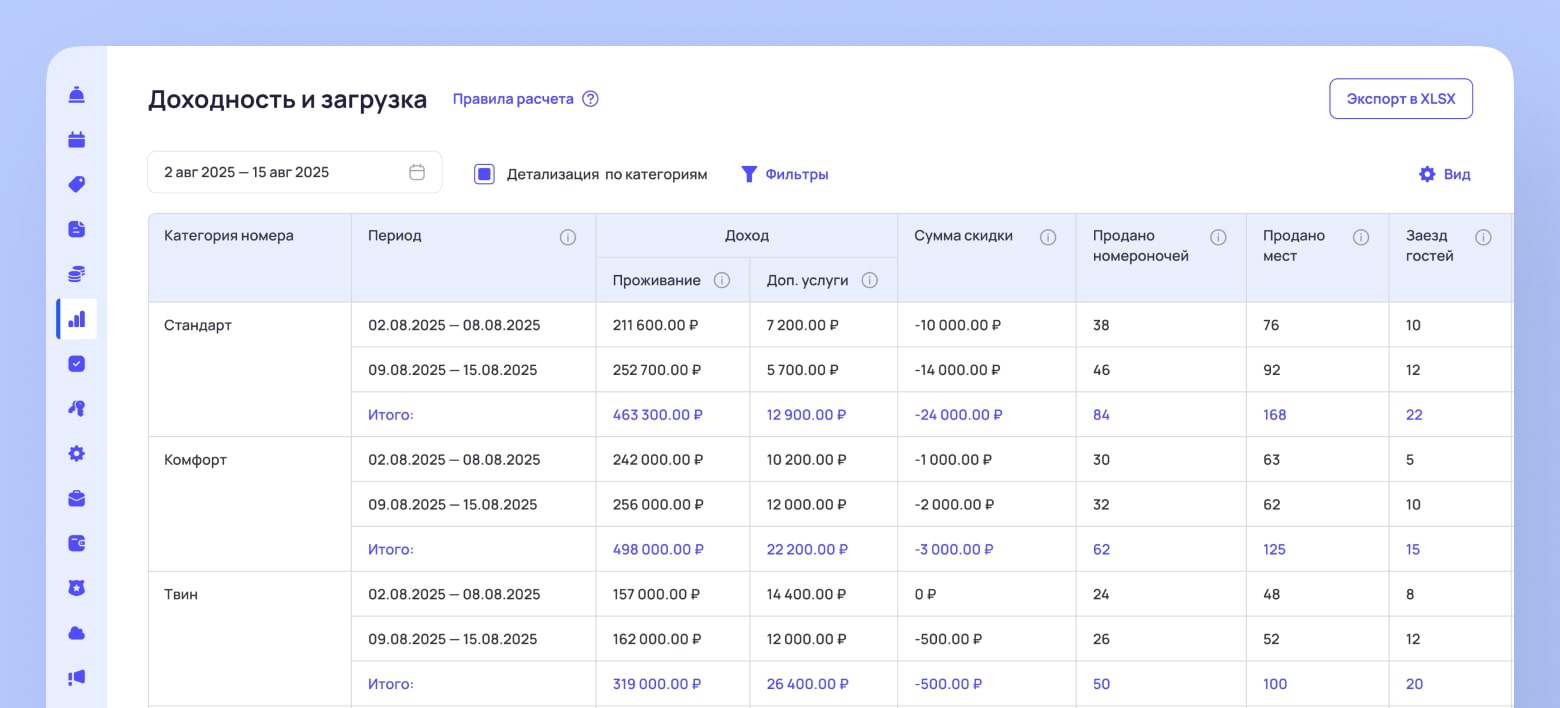Click the calendar icon in the date range field
Screen dimensions: 1560x708
pyautogui.click(x=417, y=172)
